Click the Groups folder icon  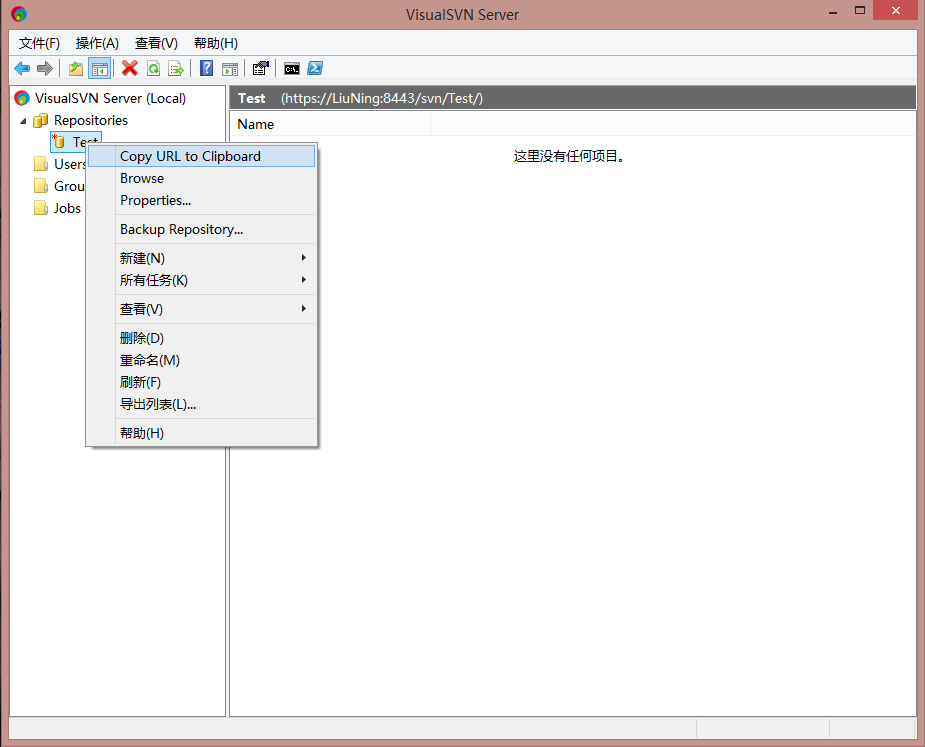pyautogui.click(x=41, y=186)
